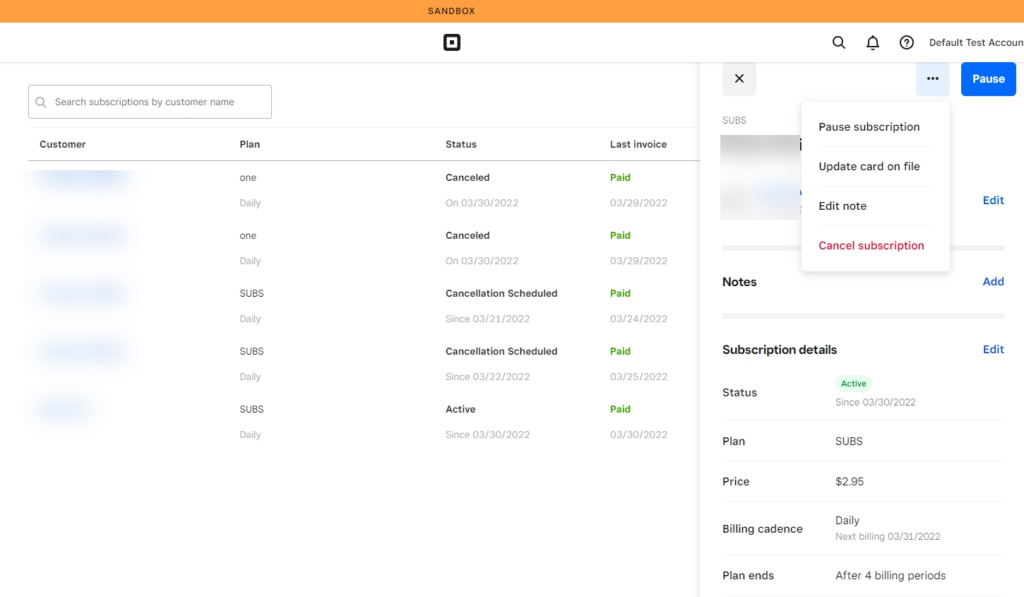
Task: Click Edit link near the customer card
Action: pos(993,200)
